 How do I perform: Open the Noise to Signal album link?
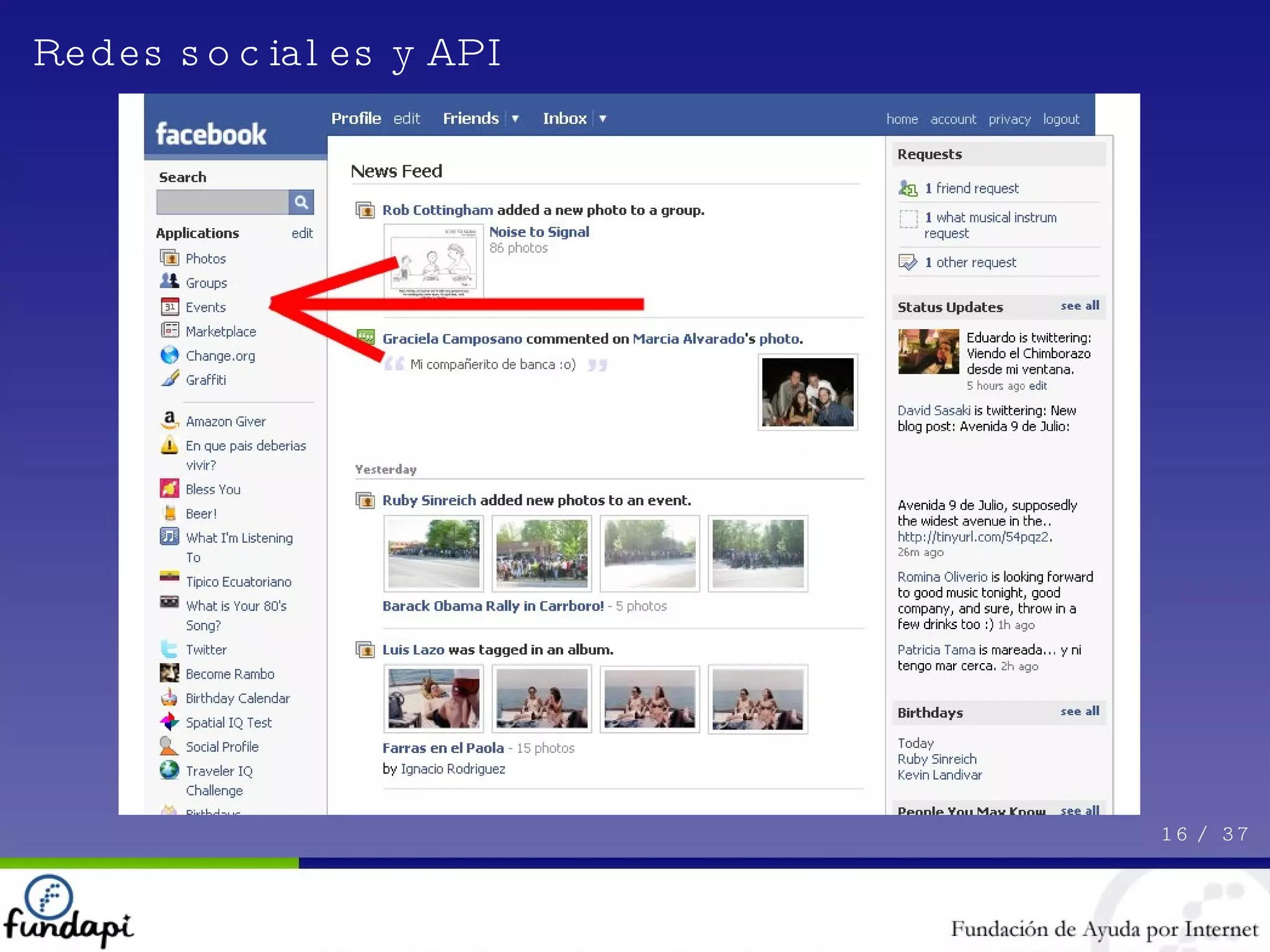coord(539,232)
